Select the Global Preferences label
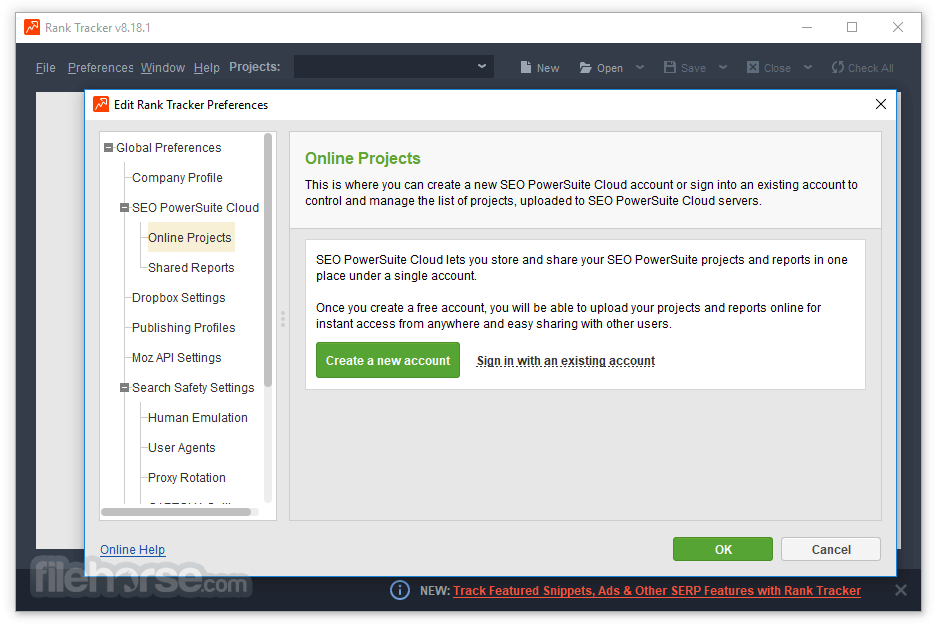Image resolution: width=935 pixels, height=628 pixels. tap(168, 147)
